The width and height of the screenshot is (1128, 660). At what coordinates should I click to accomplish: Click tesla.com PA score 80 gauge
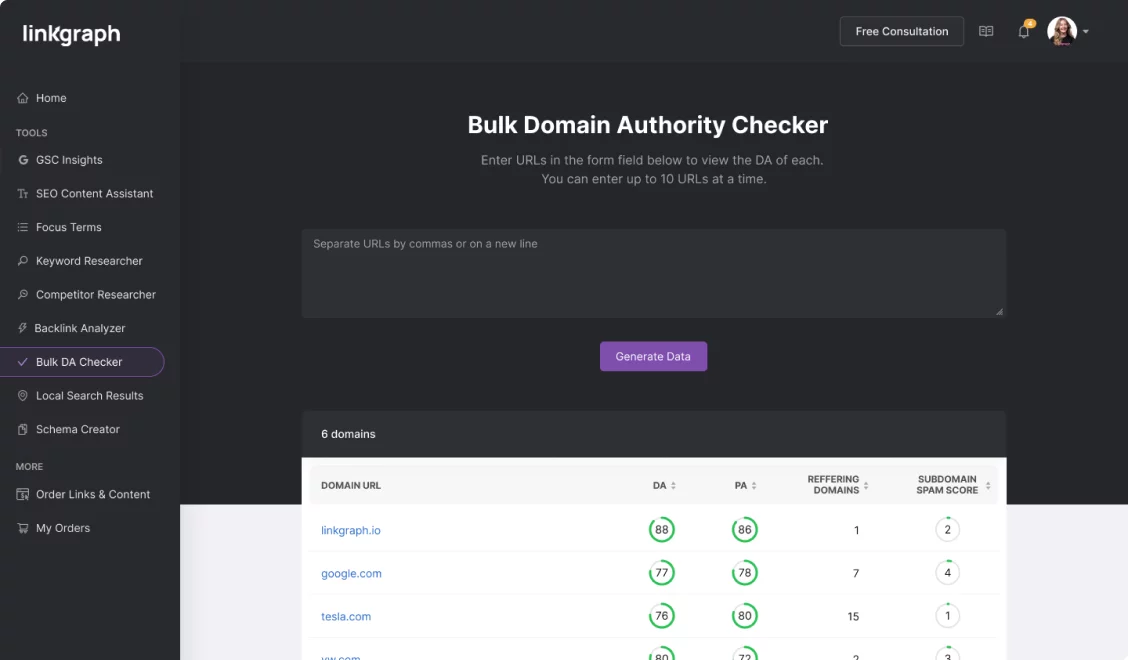[x=745, y=616]
